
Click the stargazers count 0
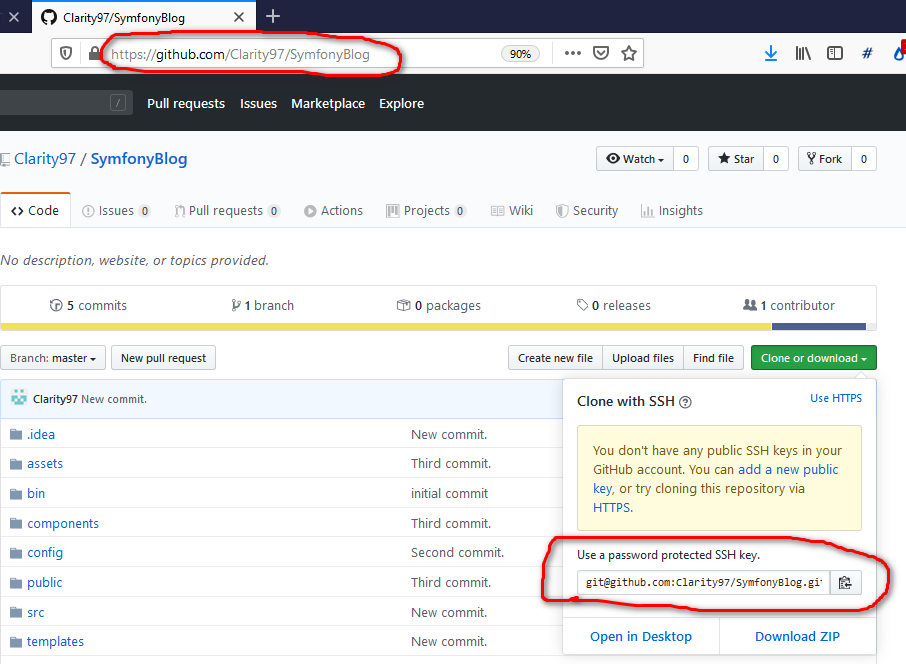(x=776, y=159)
